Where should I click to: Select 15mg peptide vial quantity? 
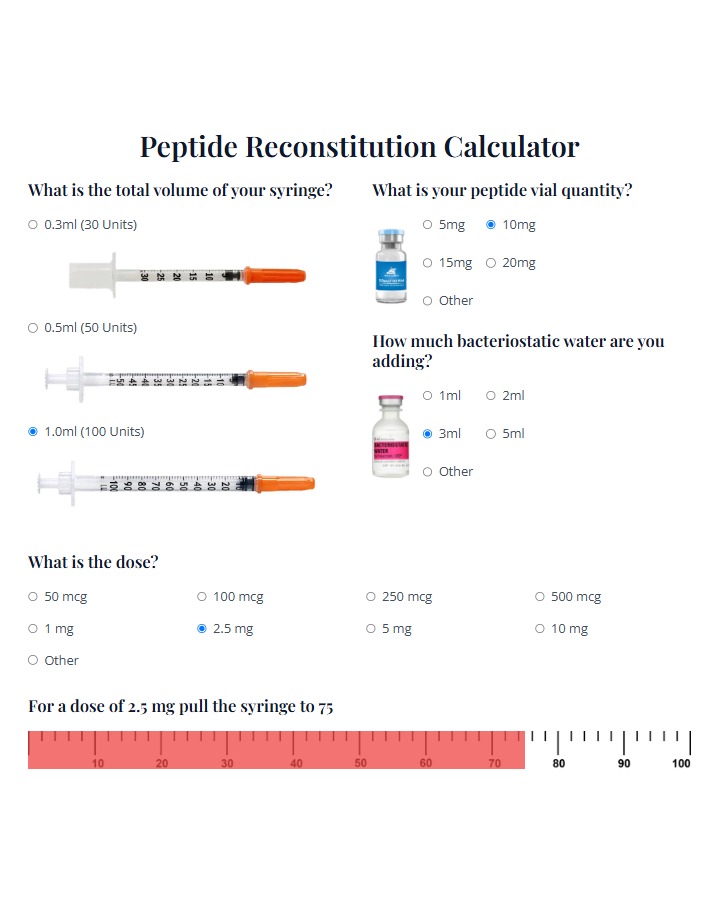(427, 262)
